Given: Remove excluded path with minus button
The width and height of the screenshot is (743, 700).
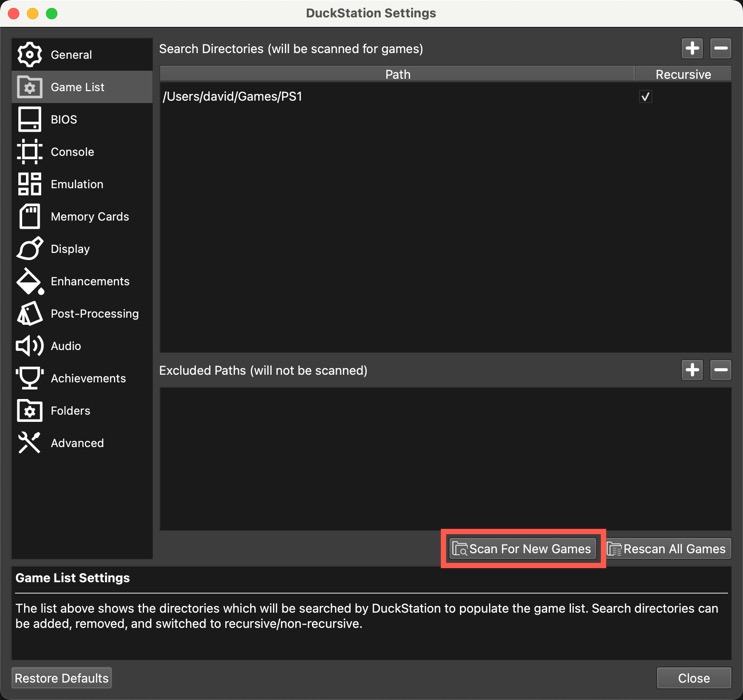Looking at the screenshot, I should 721,370.
